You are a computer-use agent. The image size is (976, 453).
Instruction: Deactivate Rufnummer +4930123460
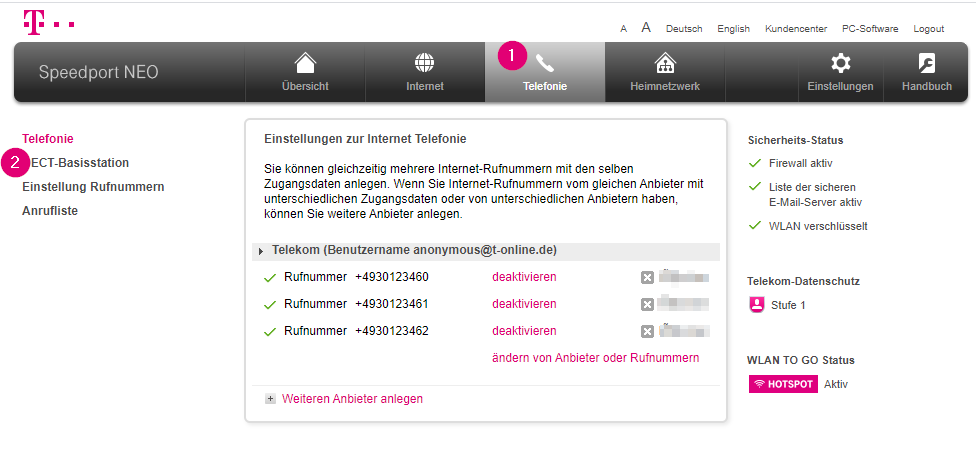[x=524, y=277]
